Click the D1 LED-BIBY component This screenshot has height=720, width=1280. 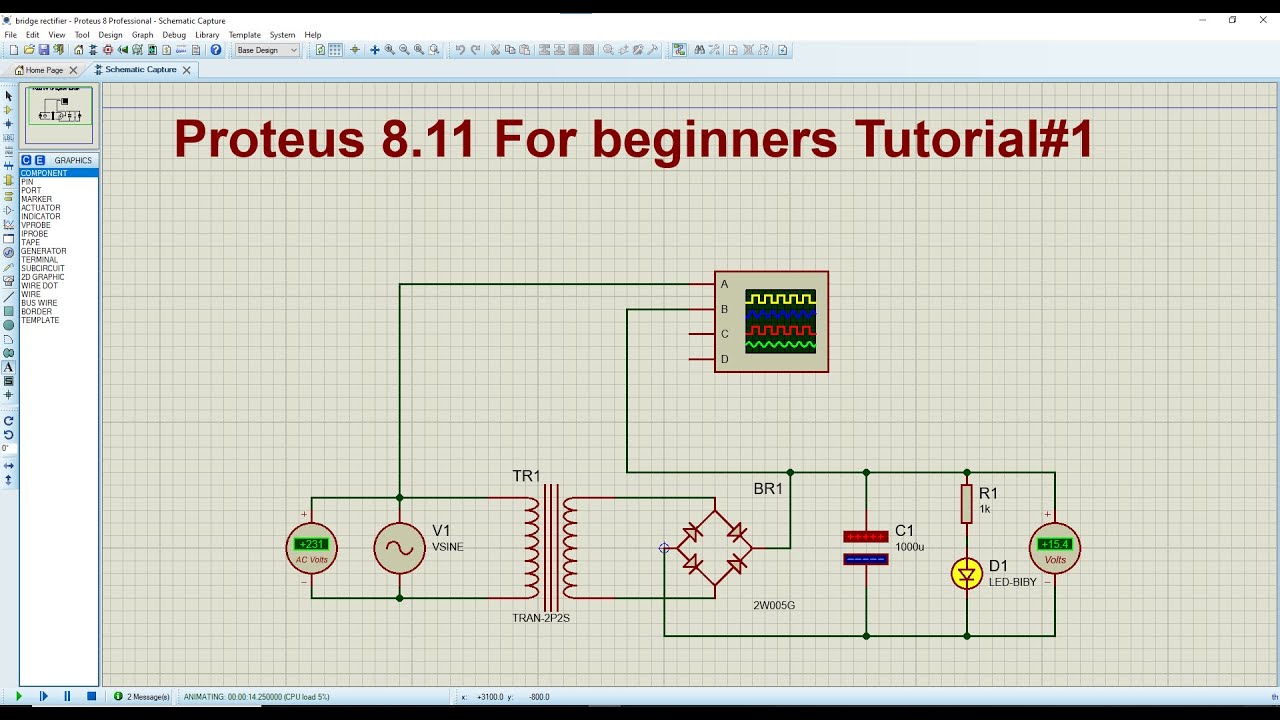click(x=967, y=573)
